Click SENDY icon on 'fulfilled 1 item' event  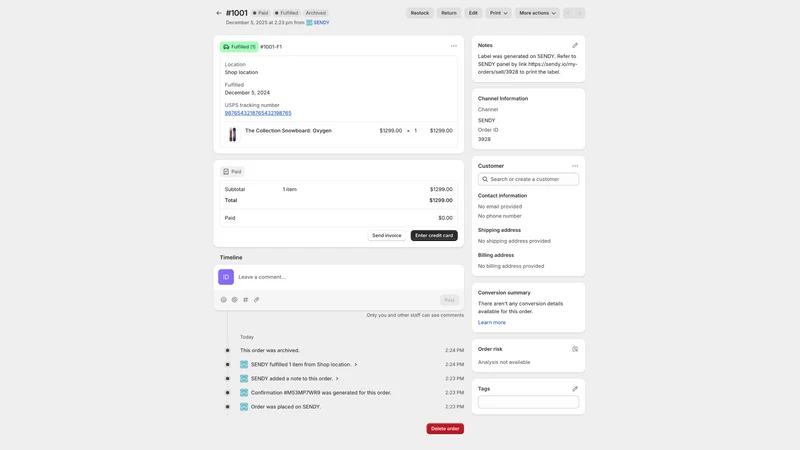pos(244,365)
